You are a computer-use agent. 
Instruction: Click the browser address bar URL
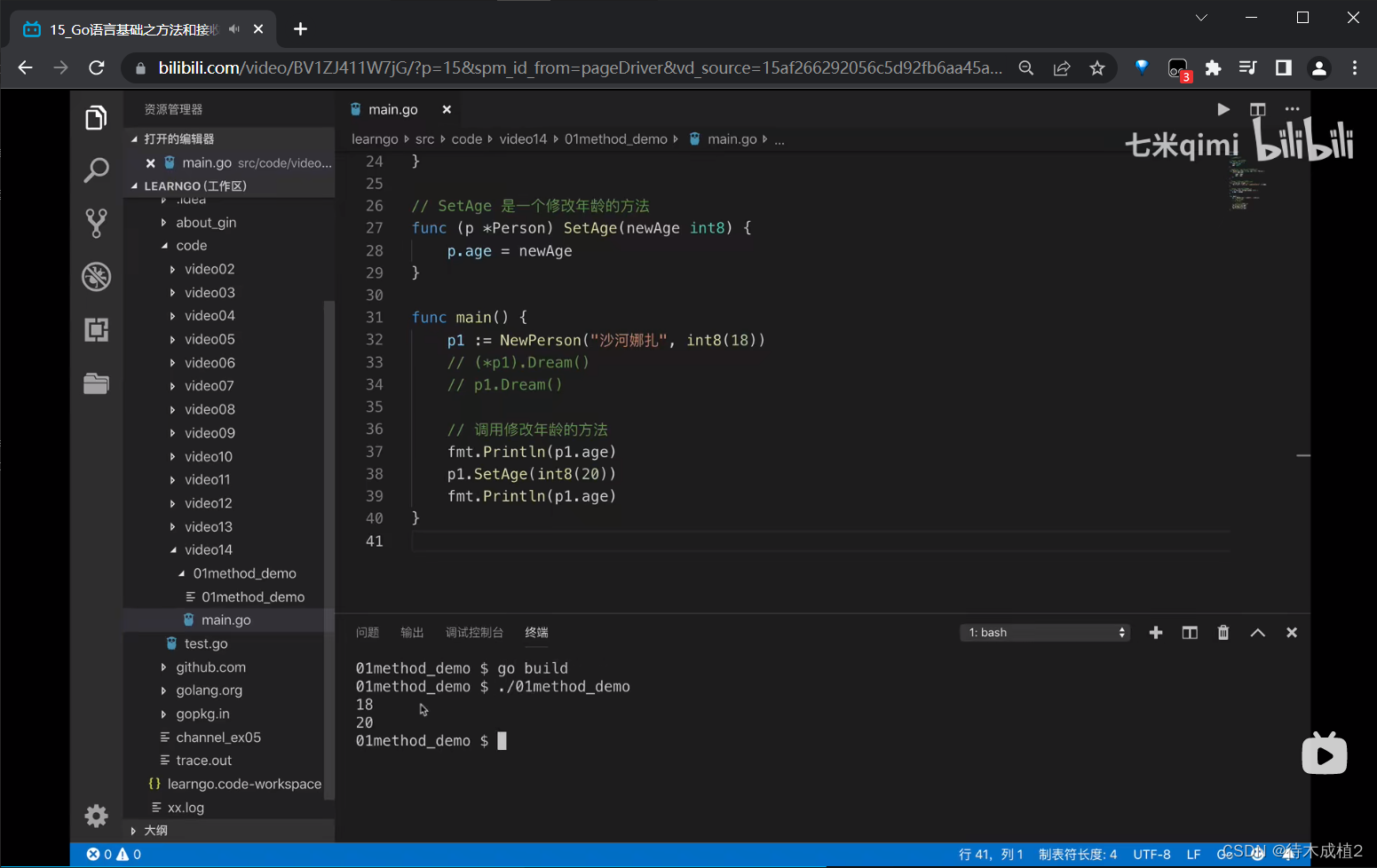click(581, 67)
